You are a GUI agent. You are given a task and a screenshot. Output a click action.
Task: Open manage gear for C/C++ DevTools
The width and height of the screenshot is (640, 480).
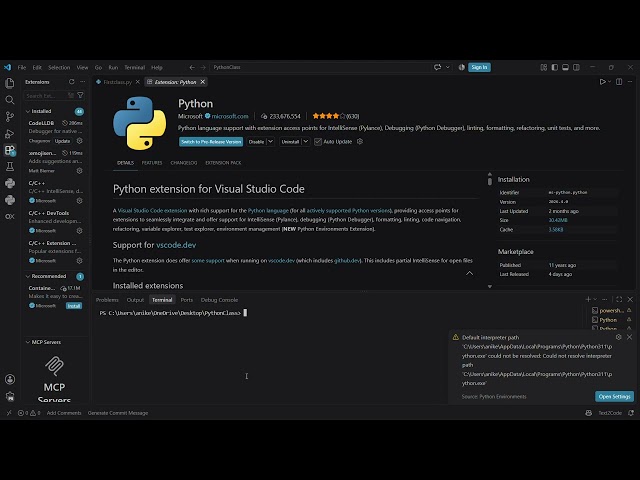(80, 231)
